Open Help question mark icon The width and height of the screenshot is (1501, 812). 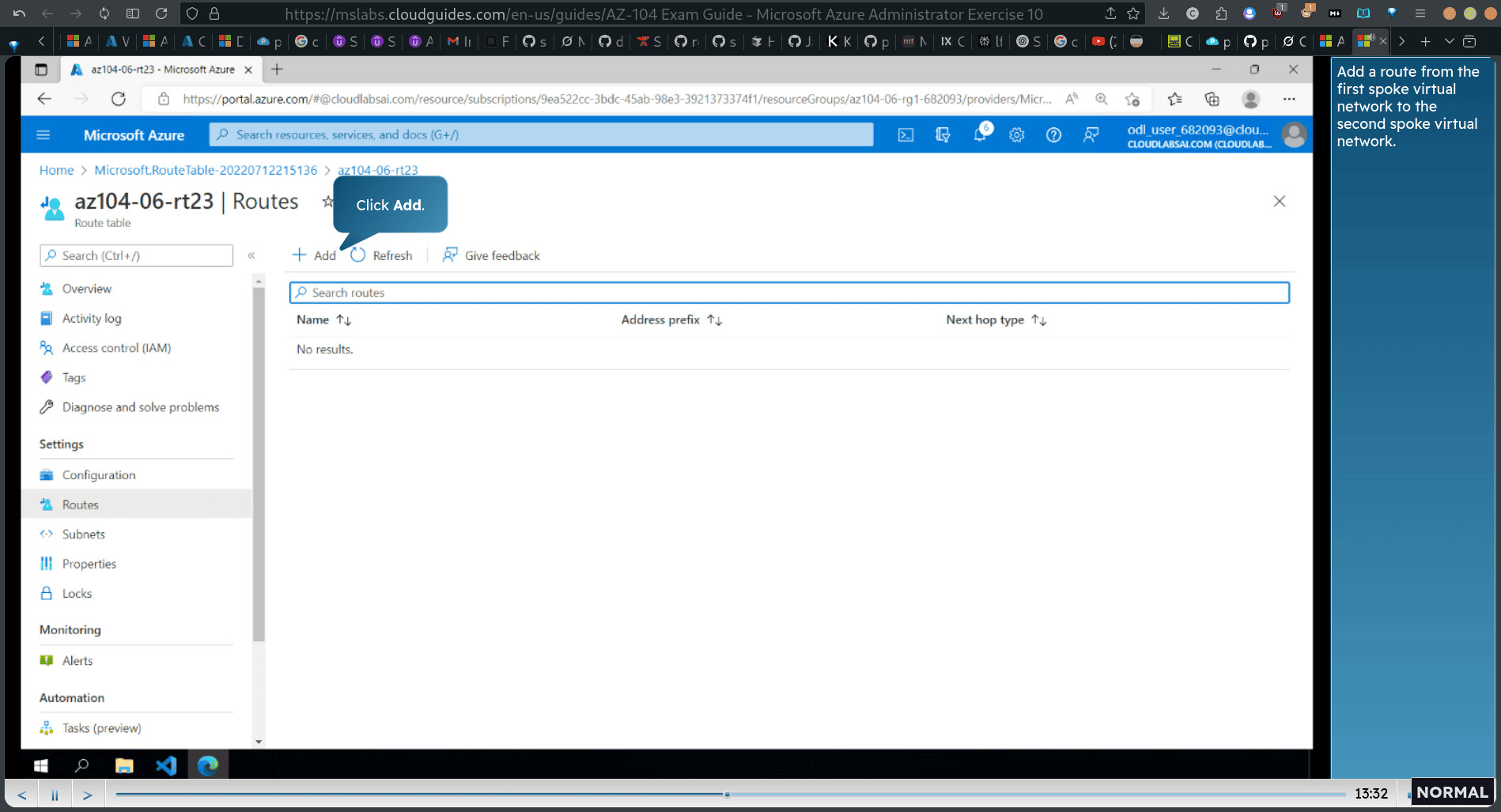click(1053, 135)
